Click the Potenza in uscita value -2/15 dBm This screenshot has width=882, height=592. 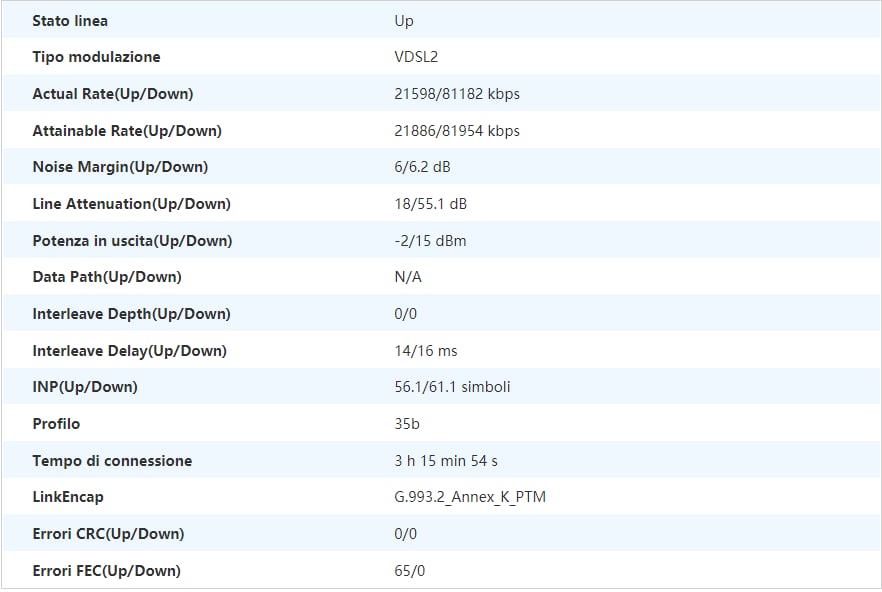click(430, 241)
